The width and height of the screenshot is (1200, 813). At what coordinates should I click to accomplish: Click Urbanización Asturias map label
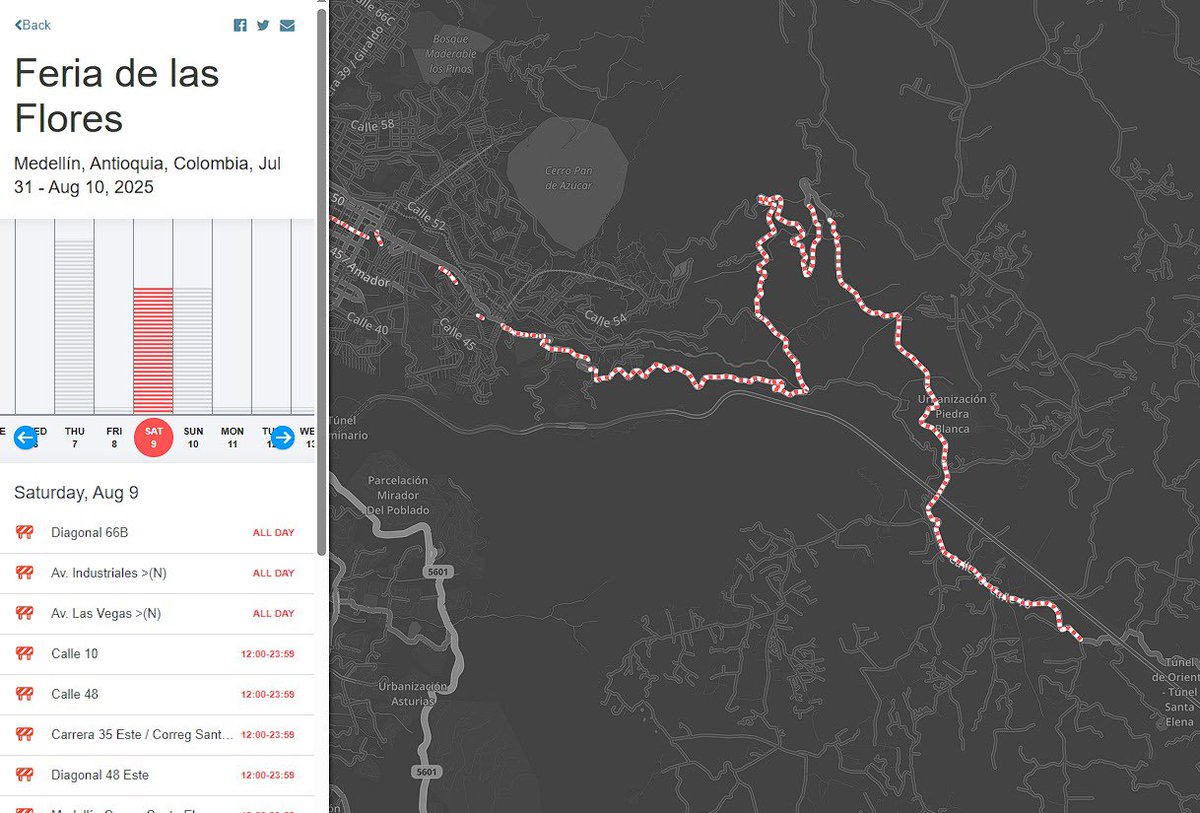(412, 694)
